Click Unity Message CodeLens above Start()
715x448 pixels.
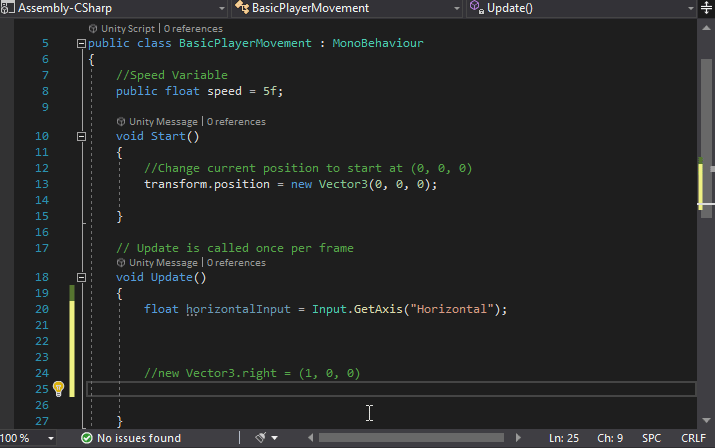(x=163, y=122)
